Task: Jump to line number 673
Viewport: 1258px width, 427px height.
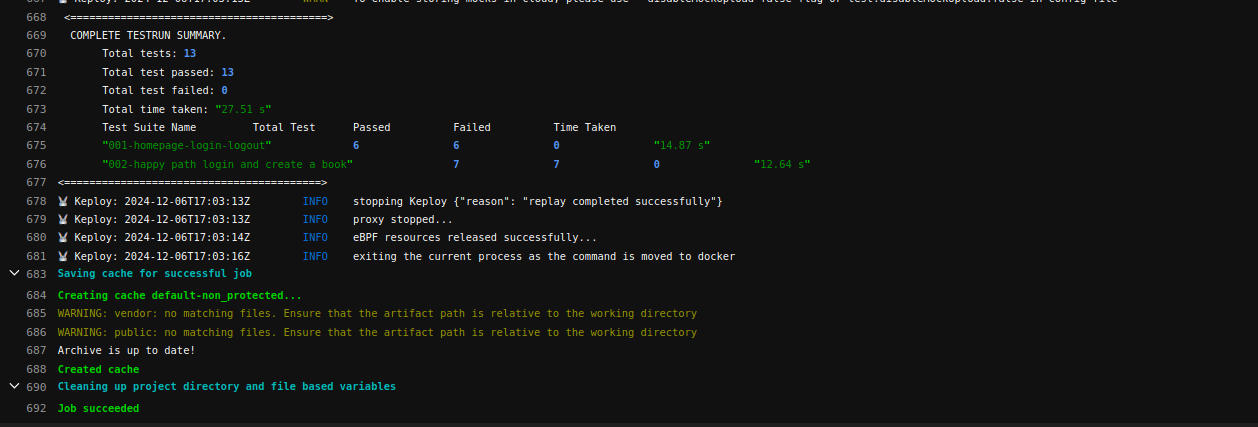Action: coord(37,109)
